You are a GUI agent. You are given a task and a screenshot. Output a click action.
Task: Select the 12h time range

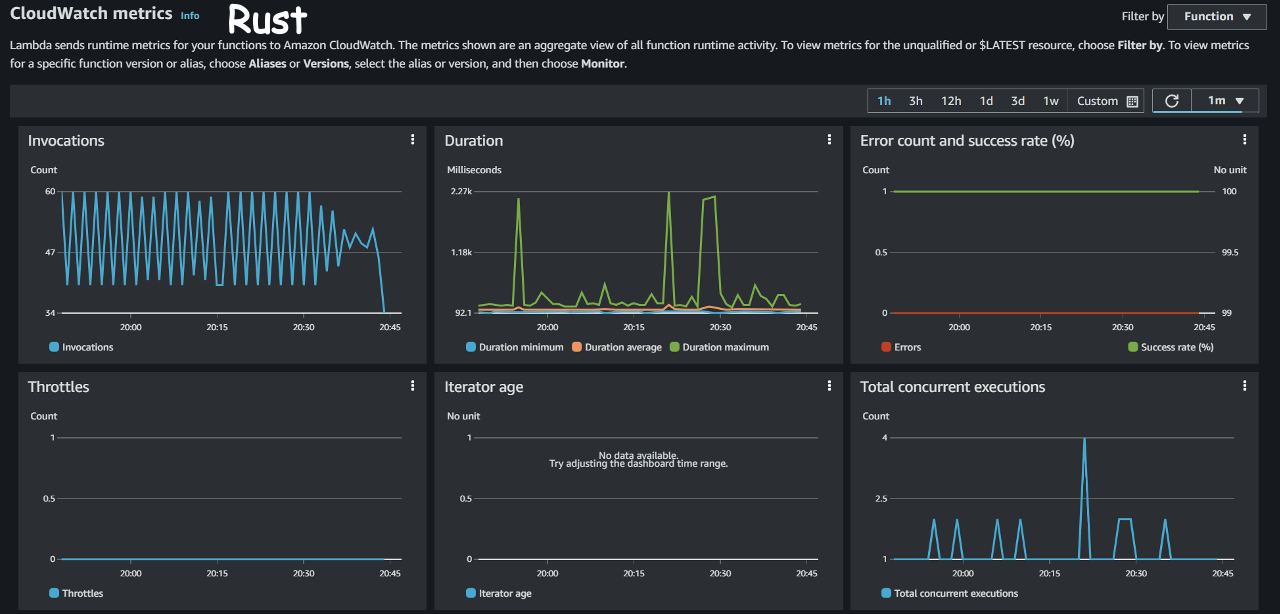pyautogui.click(x=951, y=101)
